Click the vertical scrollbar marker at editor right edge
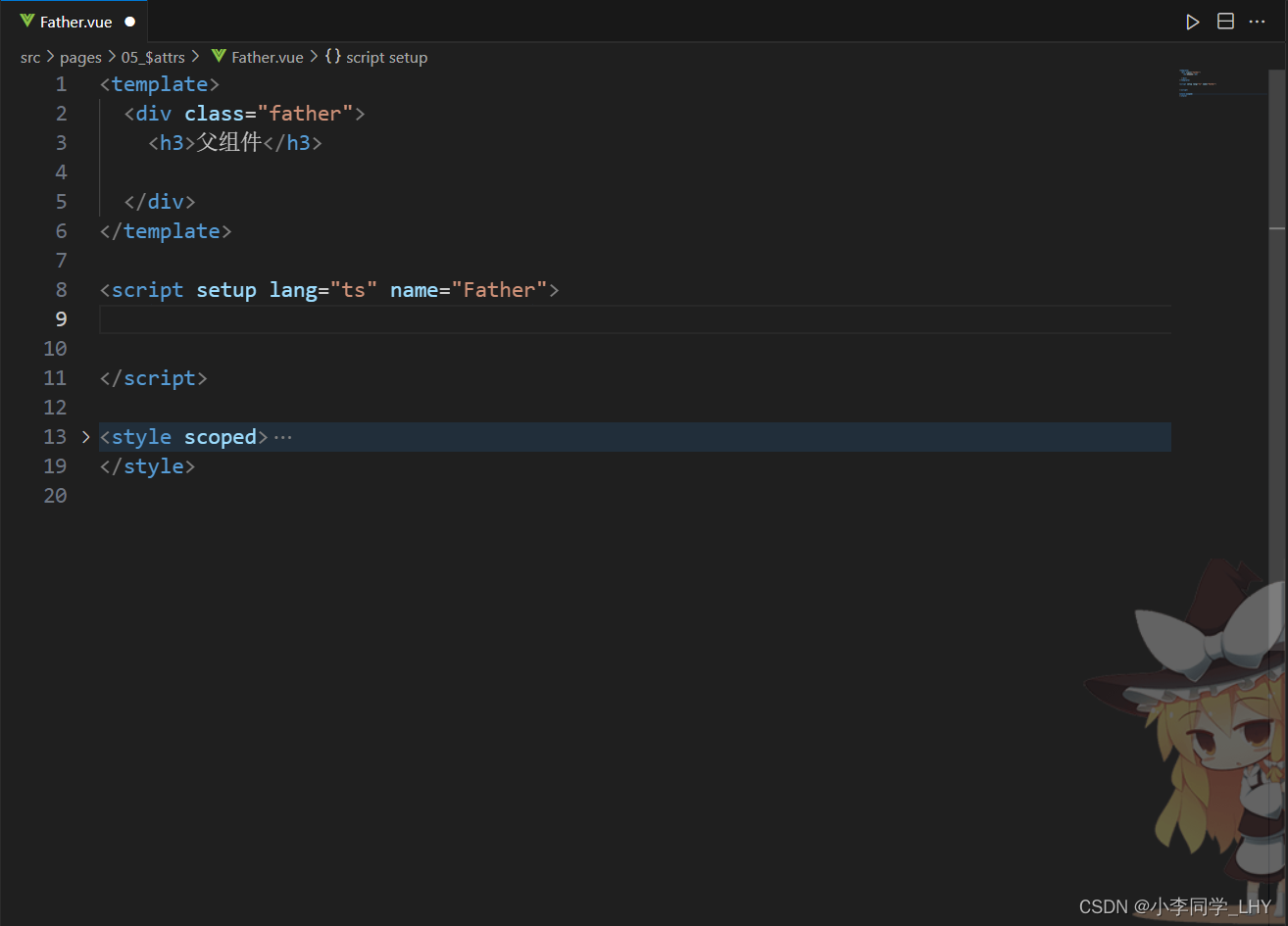 pos(1277,227)
